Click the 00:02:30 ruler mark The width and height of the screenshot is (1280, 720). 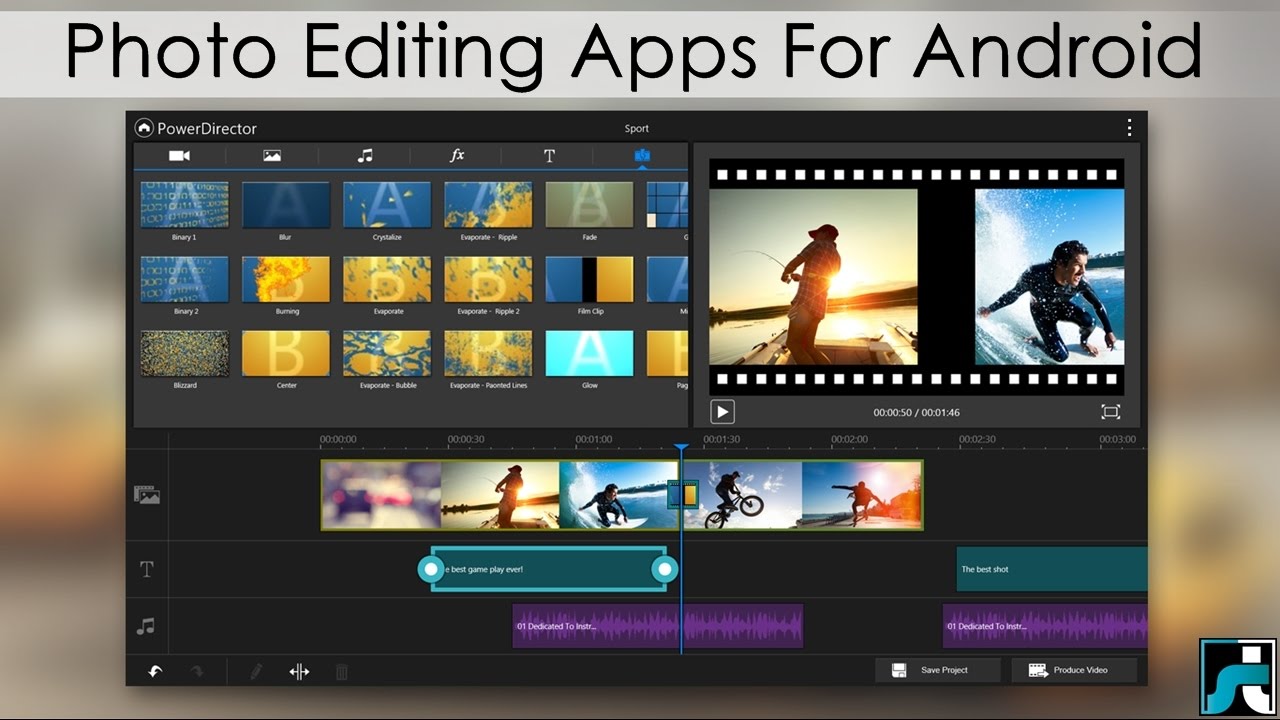(977, 439)
